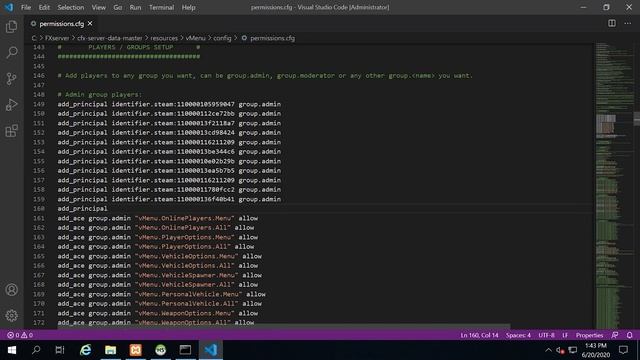Open the File menu
The height and width of the screenshot is (360, 640).
click(26, 7)
